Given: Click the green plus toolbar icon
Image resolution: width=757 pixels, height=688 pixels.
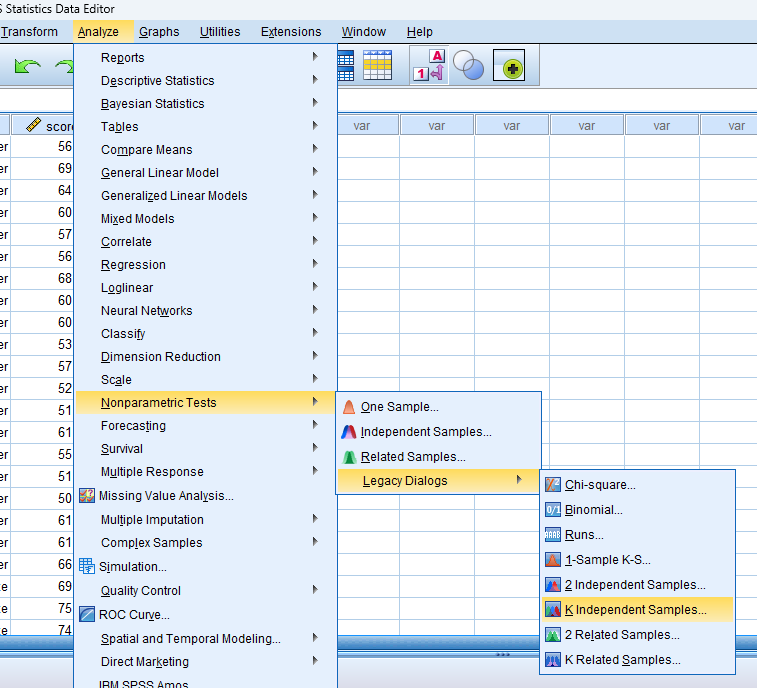Looking at the screenshot, I should tap(508, 67).
